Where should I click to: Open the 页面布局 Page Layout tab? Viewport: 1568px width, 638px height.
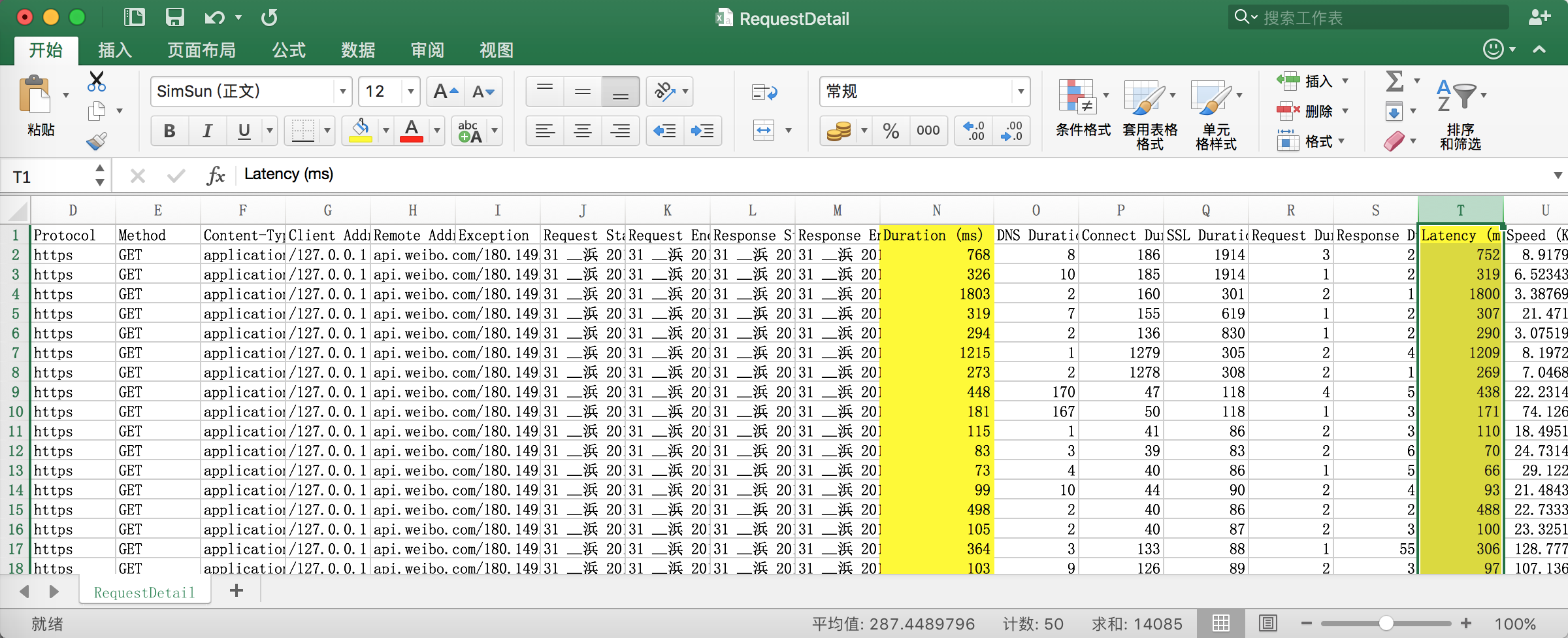pos(201,50)
